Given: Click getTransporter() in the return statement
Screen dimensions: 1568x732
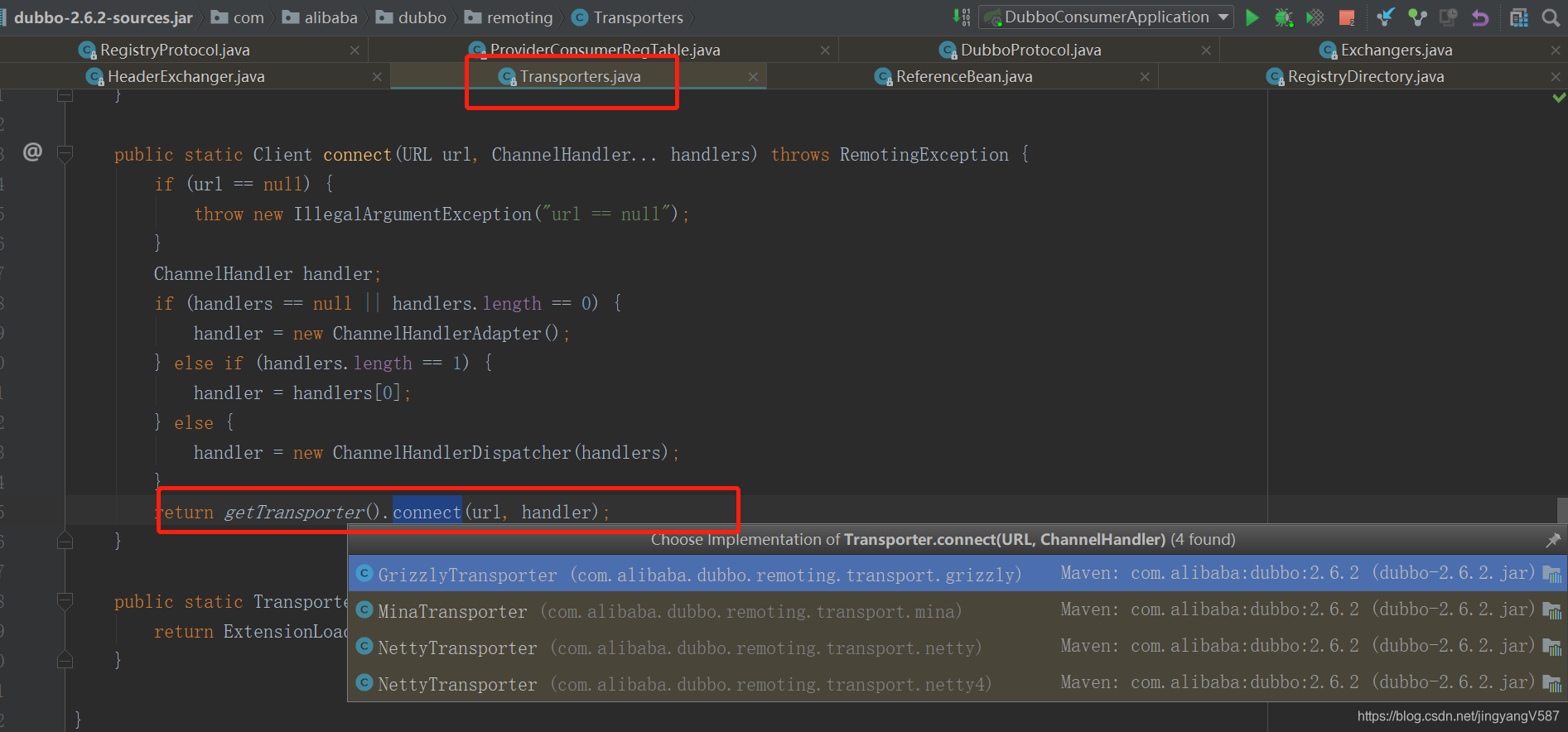Looking at the screenshot, I should 303,512.
